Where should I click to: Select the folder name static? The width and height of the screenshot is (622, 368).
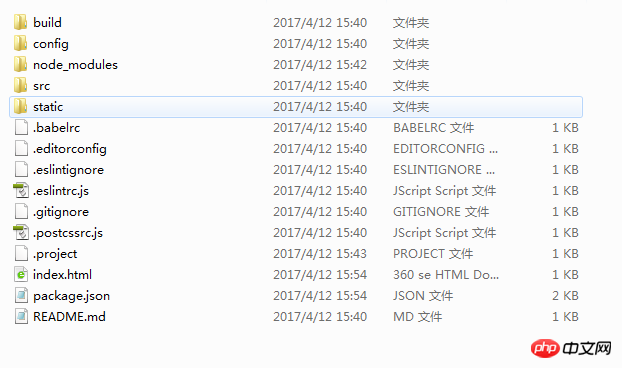click(x=48, y=107)
